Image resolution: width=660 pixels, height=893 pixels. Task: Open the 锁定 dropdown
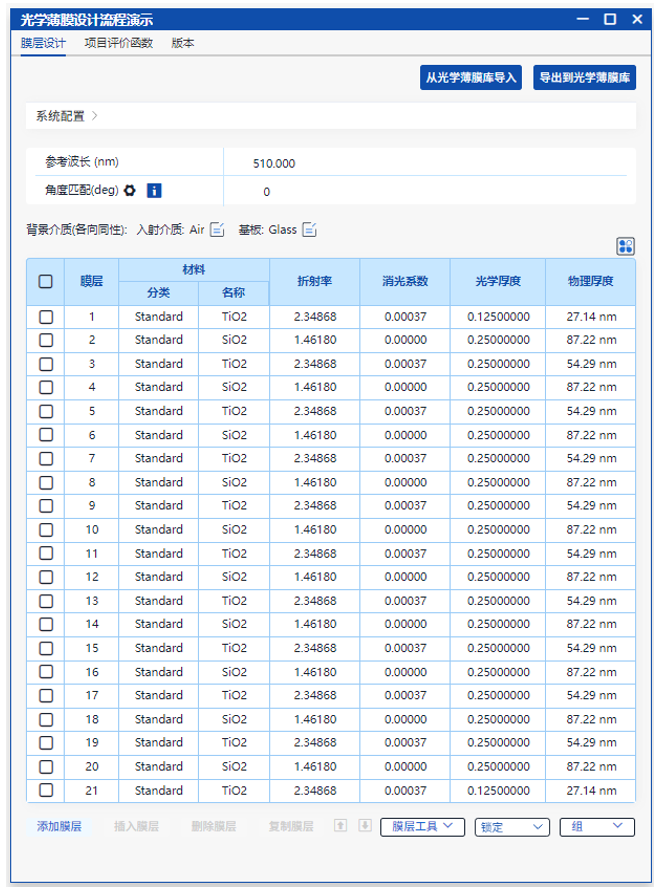coord(512,827)
